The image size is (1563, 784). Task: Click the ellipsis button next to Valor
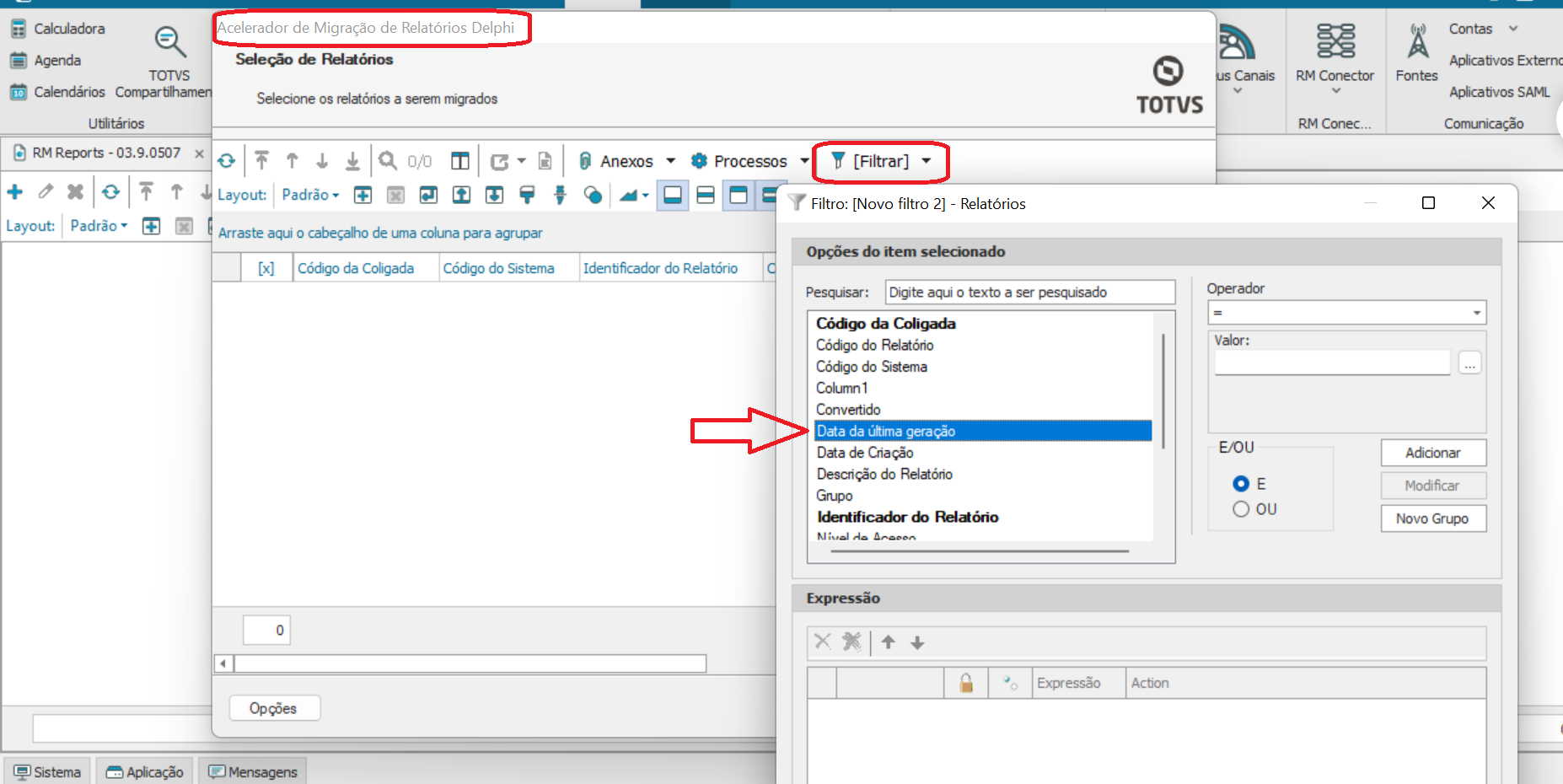[1470, 363]
